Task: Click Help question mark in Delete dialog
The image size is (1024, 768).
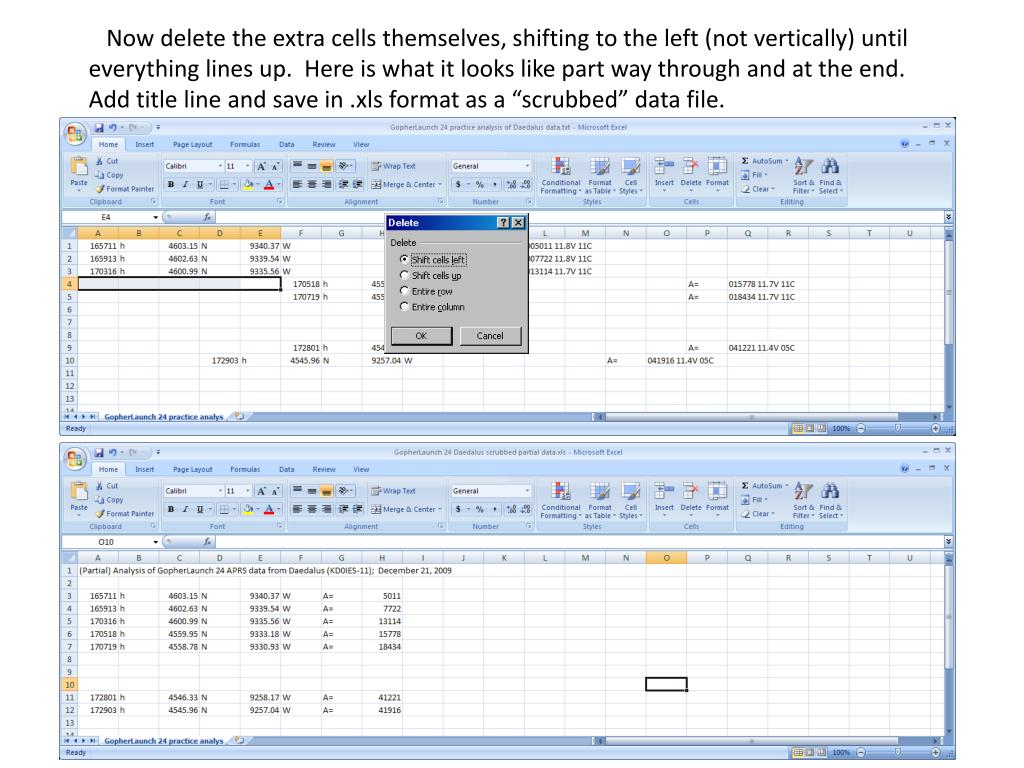Action: pyautogui.click(x=503, y=223)
